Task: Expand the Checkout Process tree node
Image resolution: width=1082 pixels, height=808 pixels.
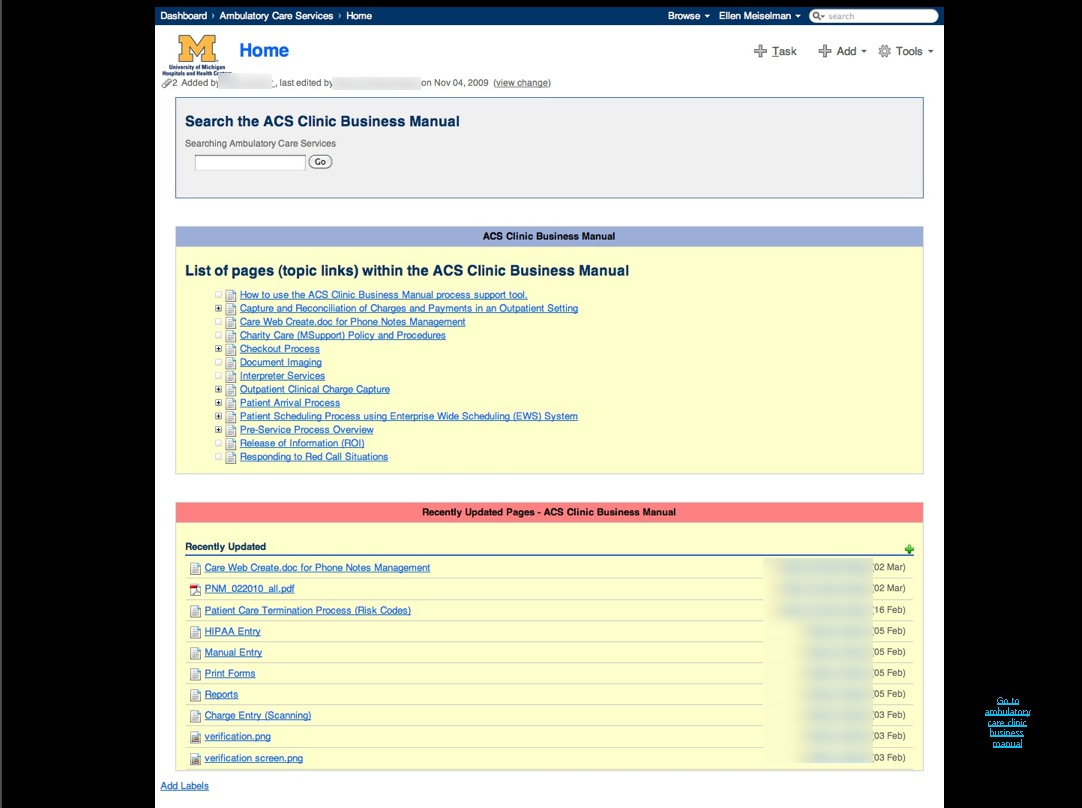Action: [x=219, y=349]
